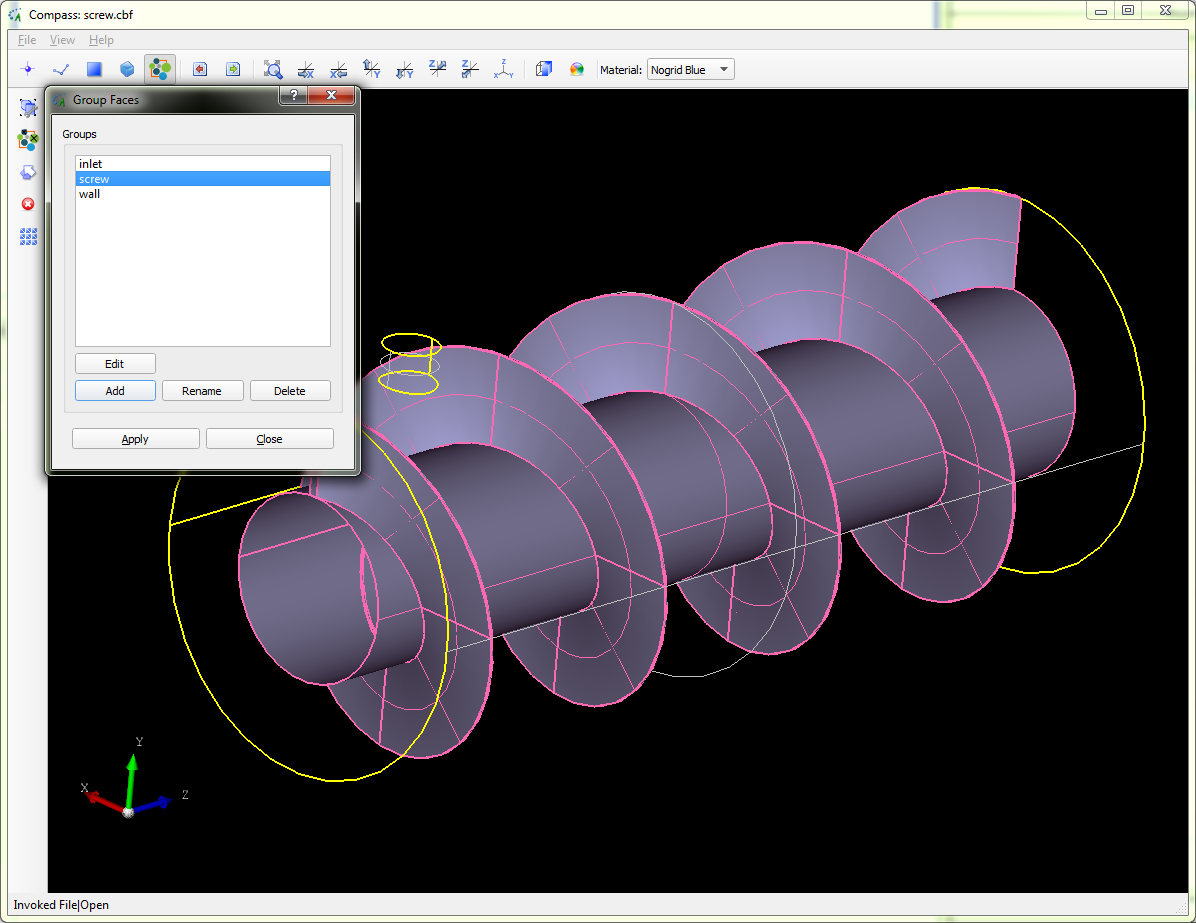Select the point selection tool

point(27,69)
